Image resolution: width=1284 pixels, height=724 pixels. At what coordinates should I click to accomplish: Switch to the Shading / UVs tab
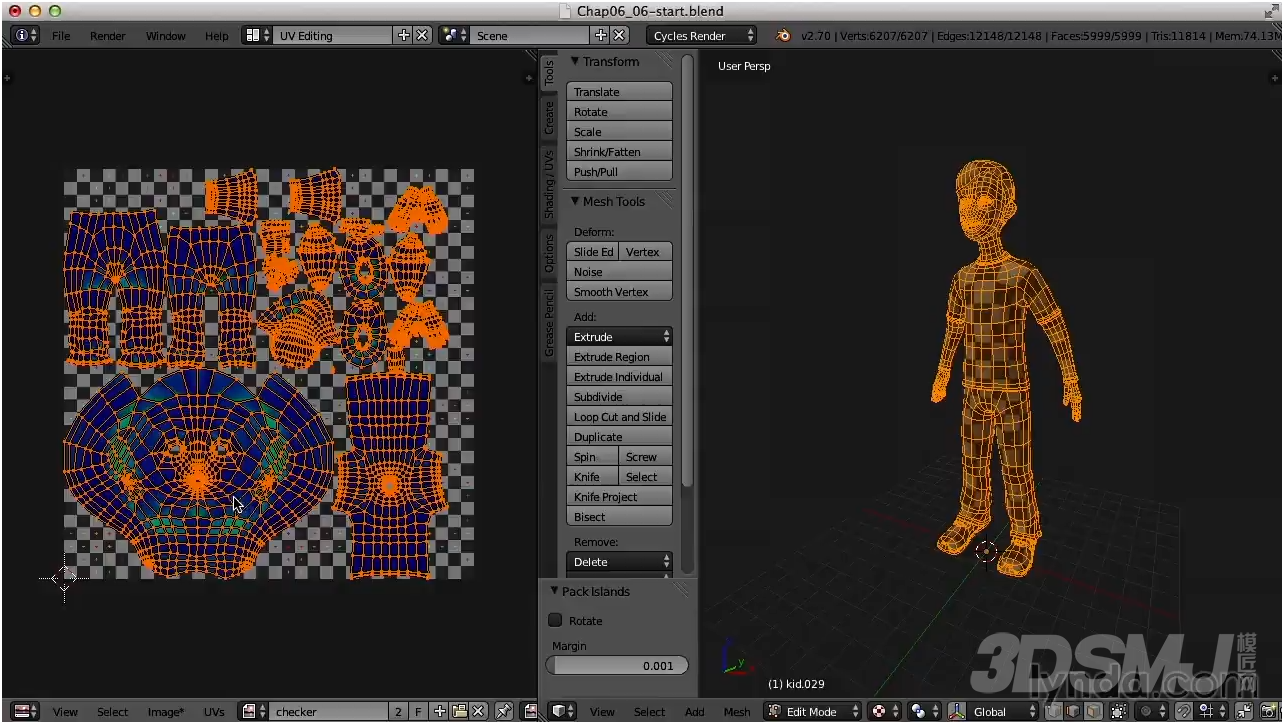pyautogui.click(x=549, y=185)
